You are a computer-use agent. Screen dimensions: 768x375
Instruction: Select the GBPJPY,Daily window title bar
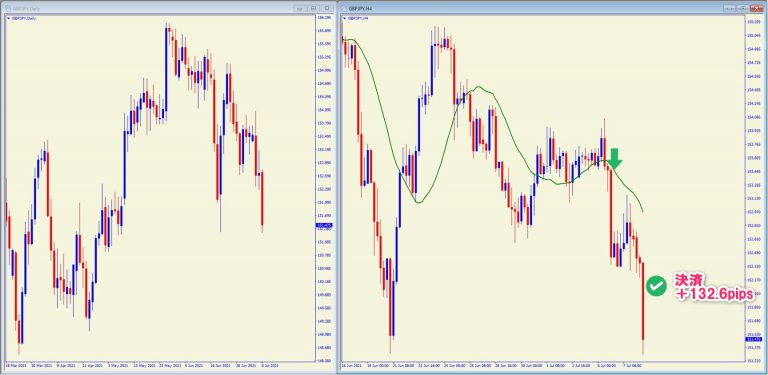point(147,8)
